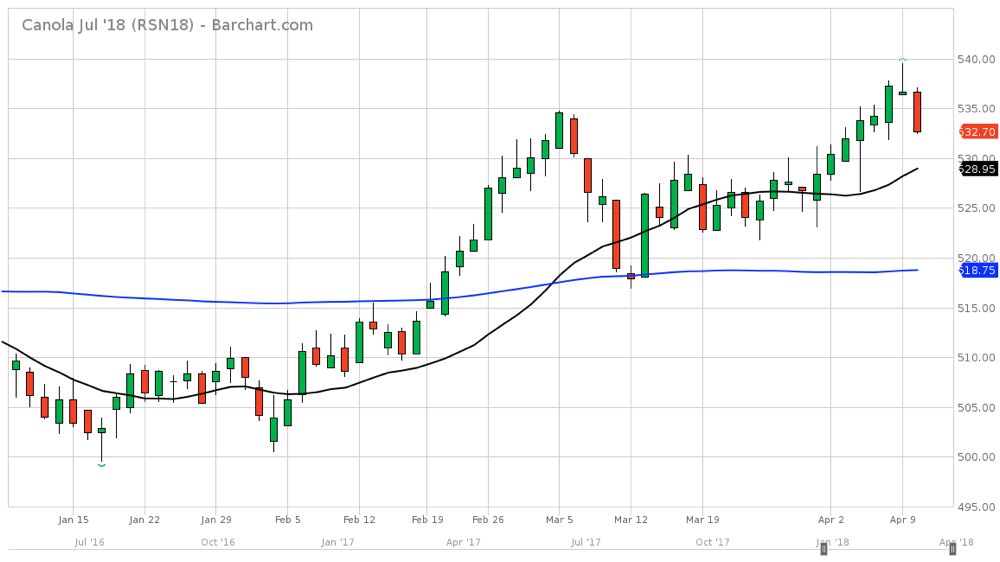Image resolution: width=1000 pixels, height=562 pixels.
Task: Jump to Jul '17 on the range navigator
Action: pos(585,542)
